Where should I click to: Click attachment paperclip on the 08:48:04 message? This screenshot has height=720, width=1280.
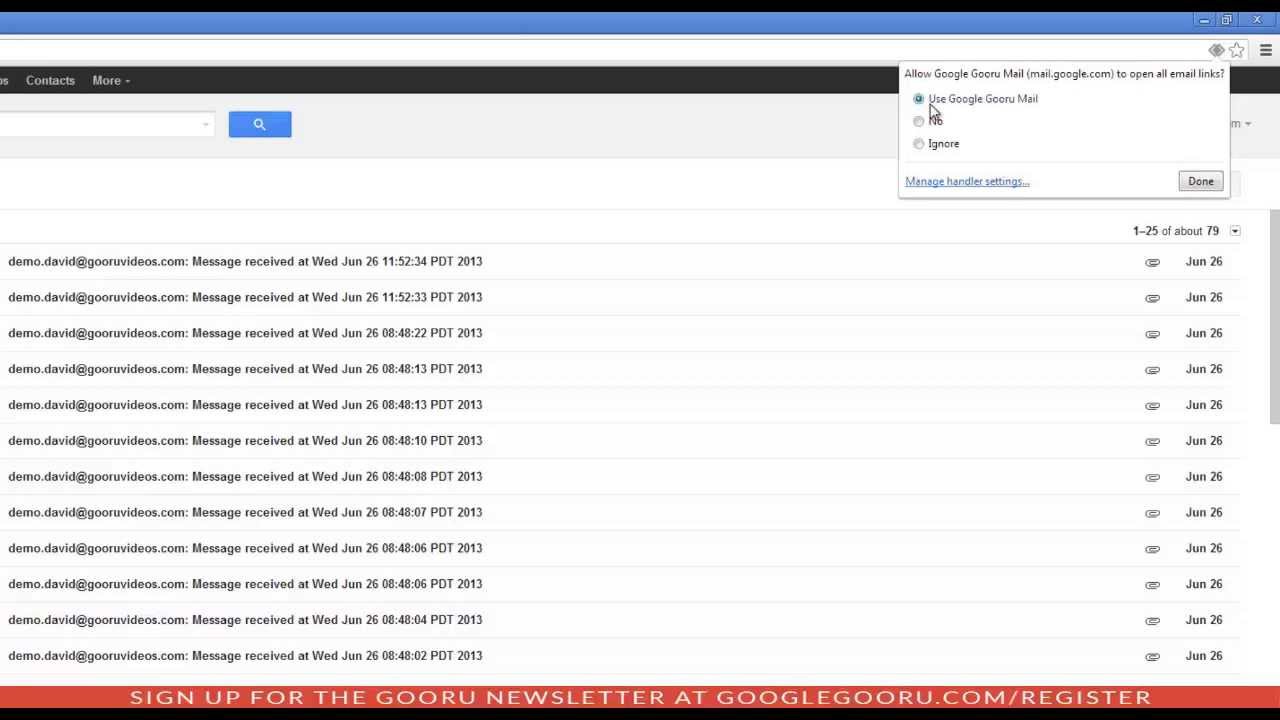pyautogui.click(x=1152, y=620)
